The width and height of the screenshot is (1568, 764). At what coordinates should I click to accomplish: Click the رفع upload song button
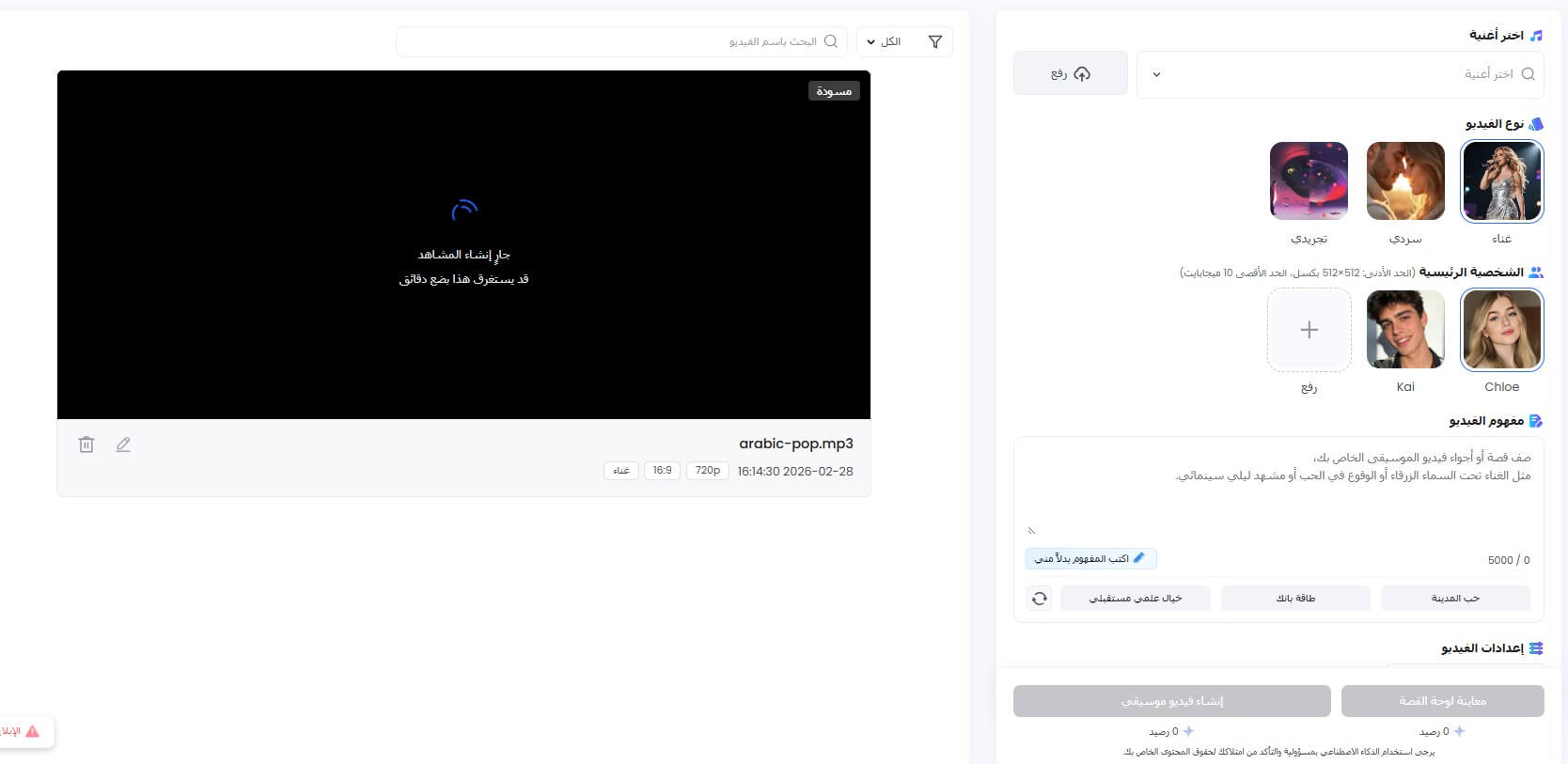click(x=1071, y=73)
